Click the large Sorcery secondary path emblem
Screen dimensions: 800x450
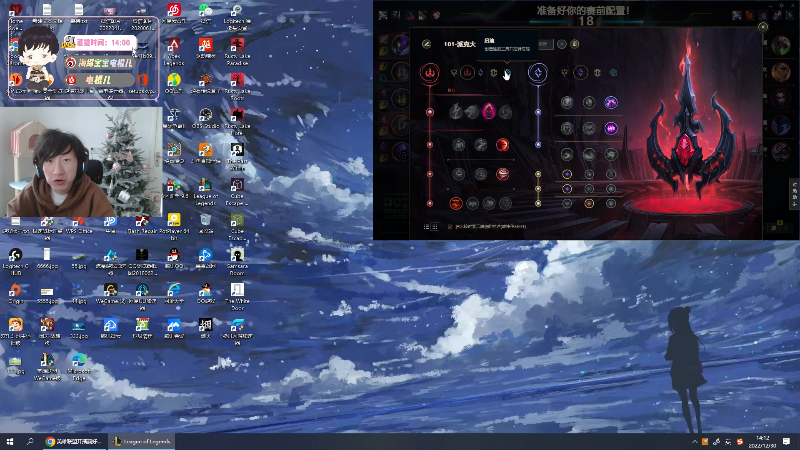[x=538, y=72]
